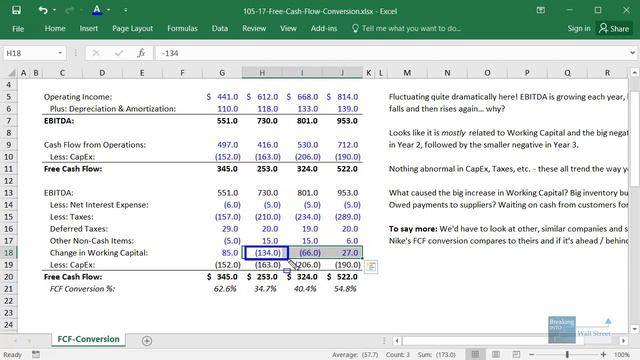Image resolution: width=640 pixels, height=360 pixels.
Task: Select the Operating Income label cell
Action: tap(78, 97)
